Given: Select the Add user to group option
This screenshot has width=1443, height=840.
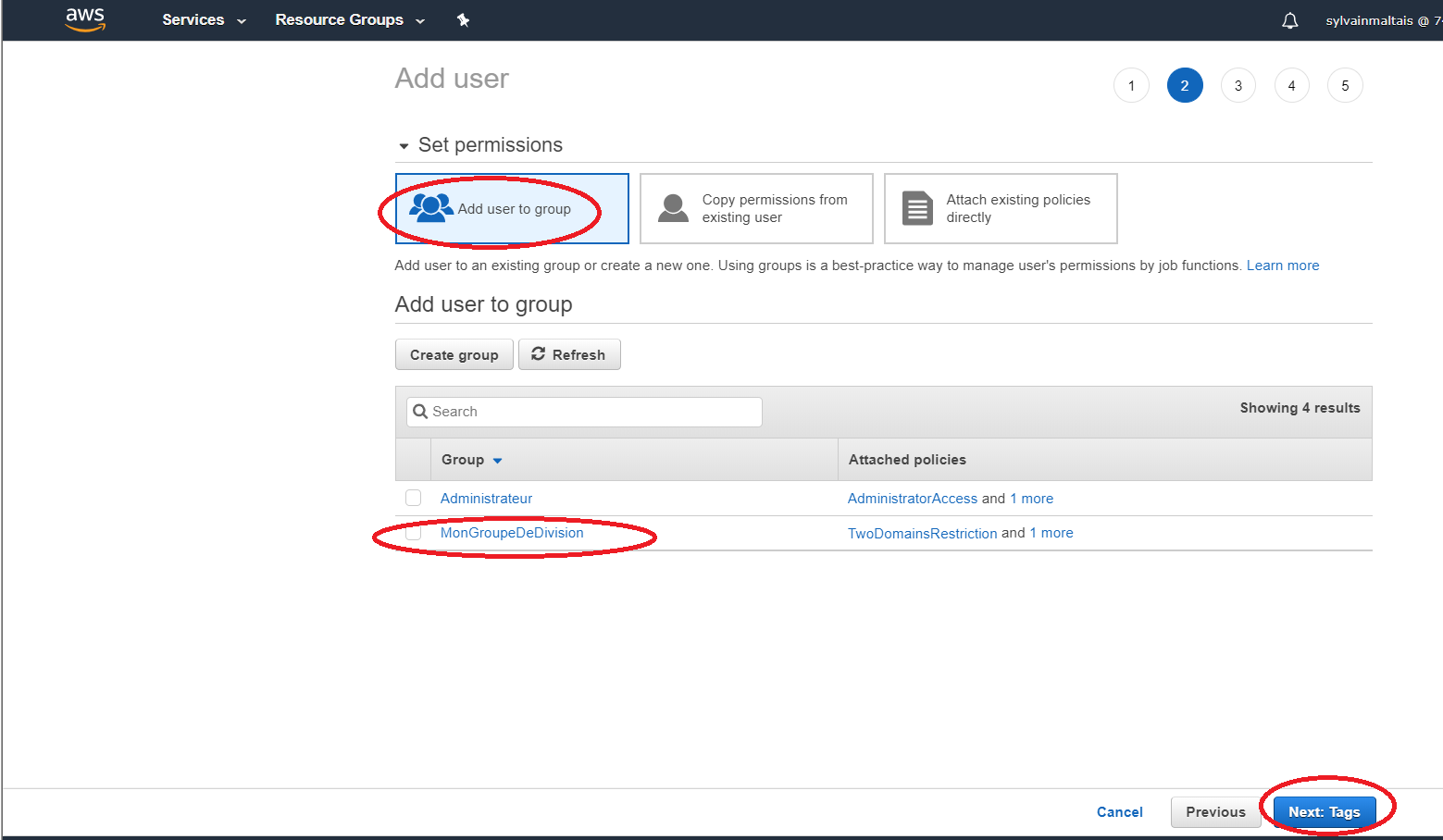Looking at the screenshot, I should [x=512, y=209].
